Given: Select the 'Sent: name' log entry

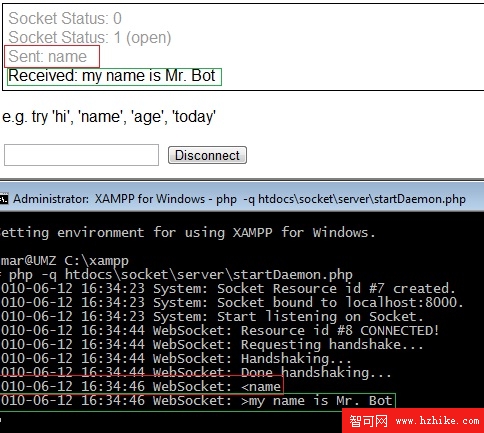Looking at the screenshot, I should tap(48, 56).
